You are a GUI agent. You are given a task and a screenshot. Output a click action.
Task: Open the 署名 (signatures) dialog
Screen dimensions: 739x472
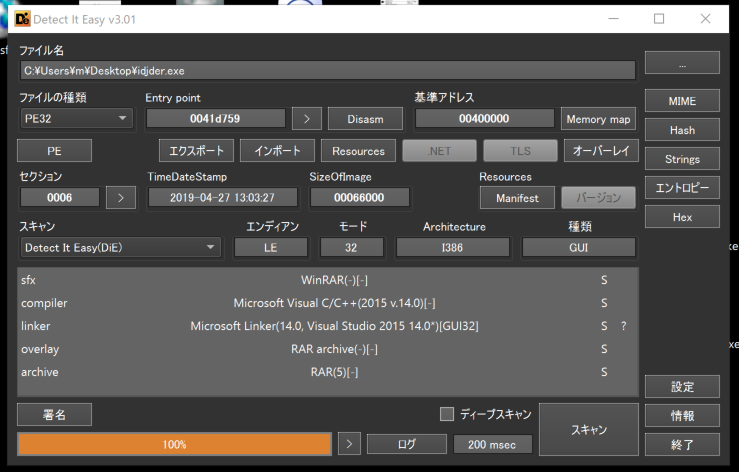point(54,414)
